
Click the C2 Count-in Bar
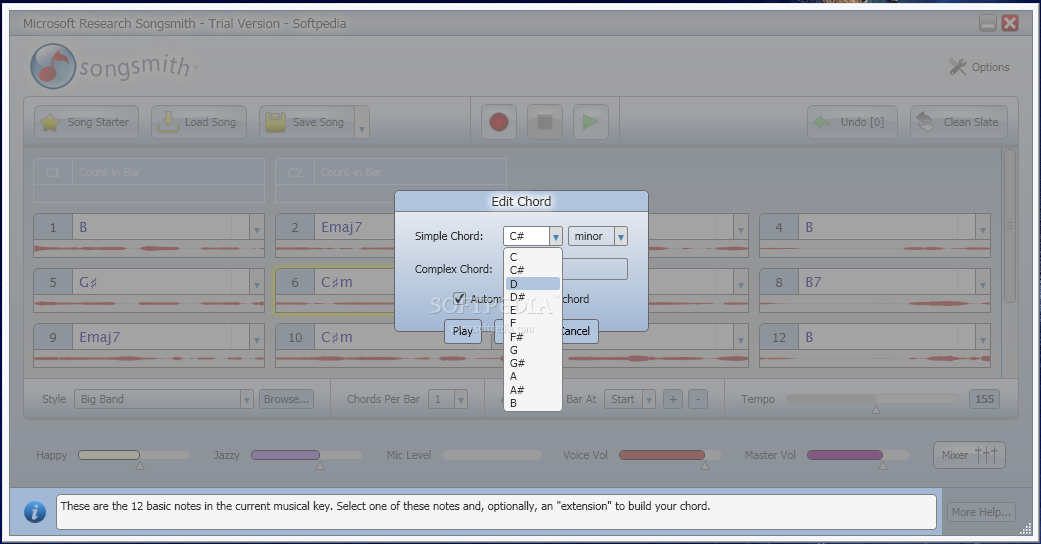click(391, 180)
